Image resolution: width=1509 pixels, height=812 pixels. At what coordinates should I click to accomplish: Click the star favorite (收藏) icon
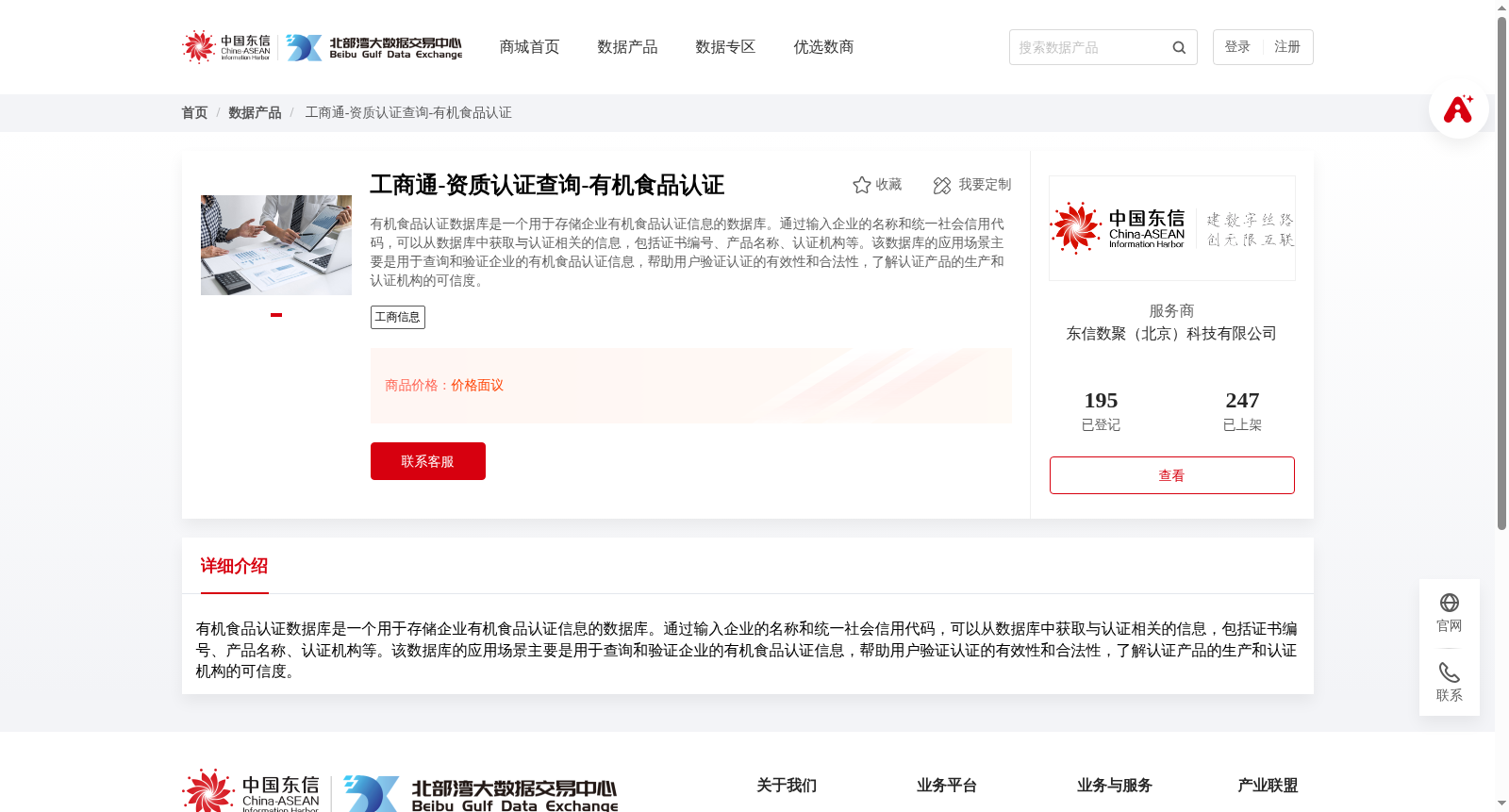tap(861, 185)
